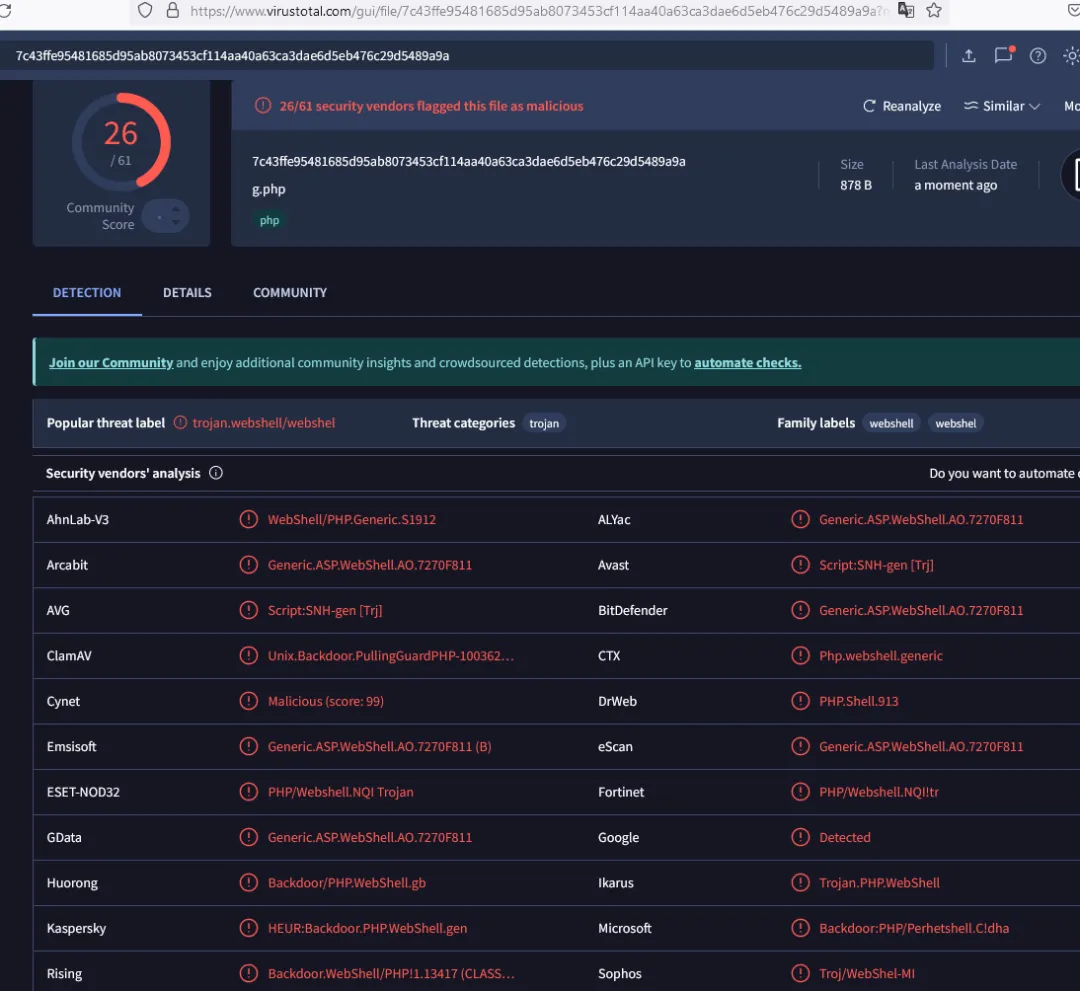
Task: Click the upload file icon
Action: coord(968,56)
